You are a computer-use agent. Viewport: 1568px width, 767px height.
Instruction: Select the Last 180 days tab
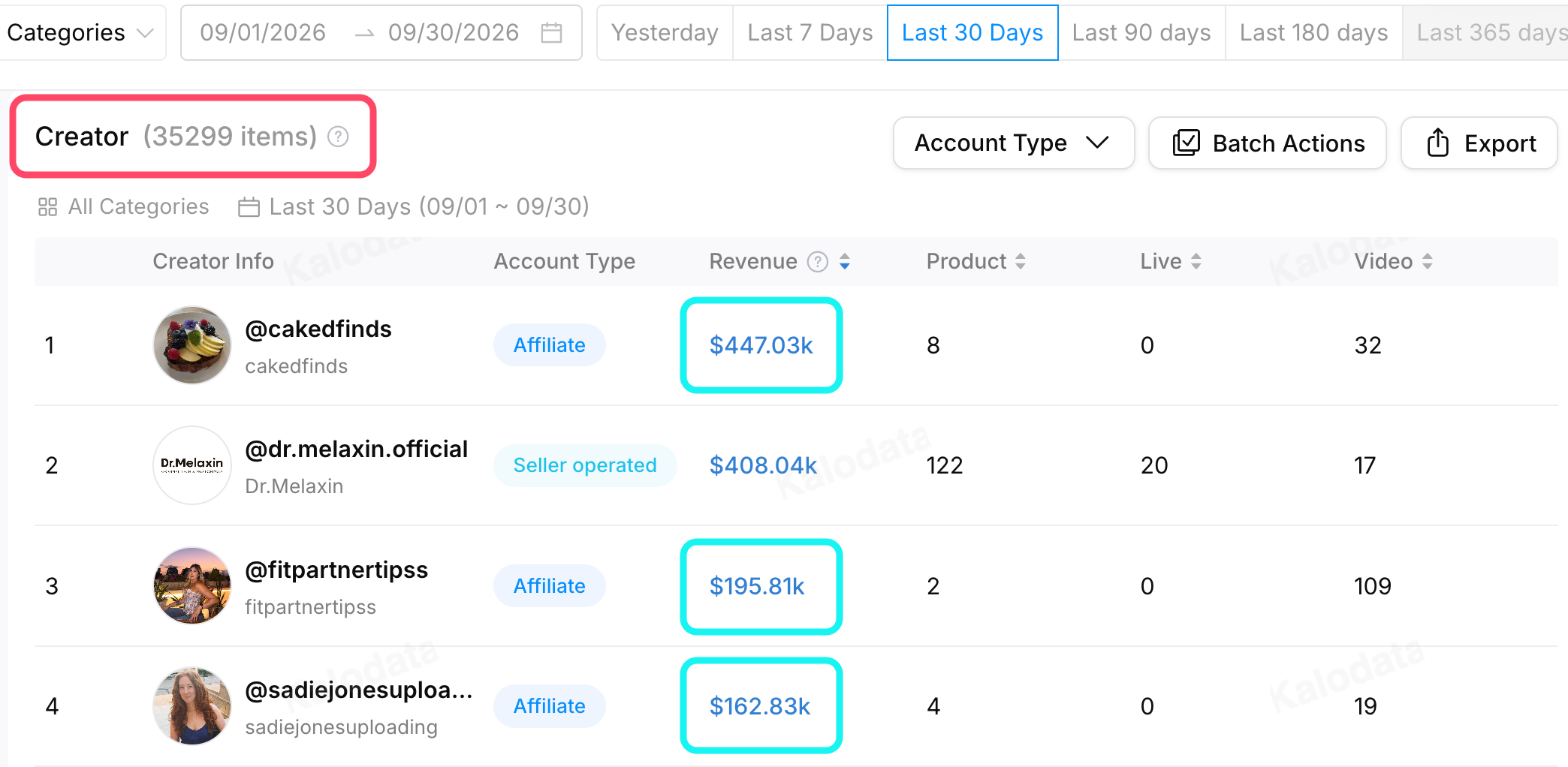(x=1313, y=32)
